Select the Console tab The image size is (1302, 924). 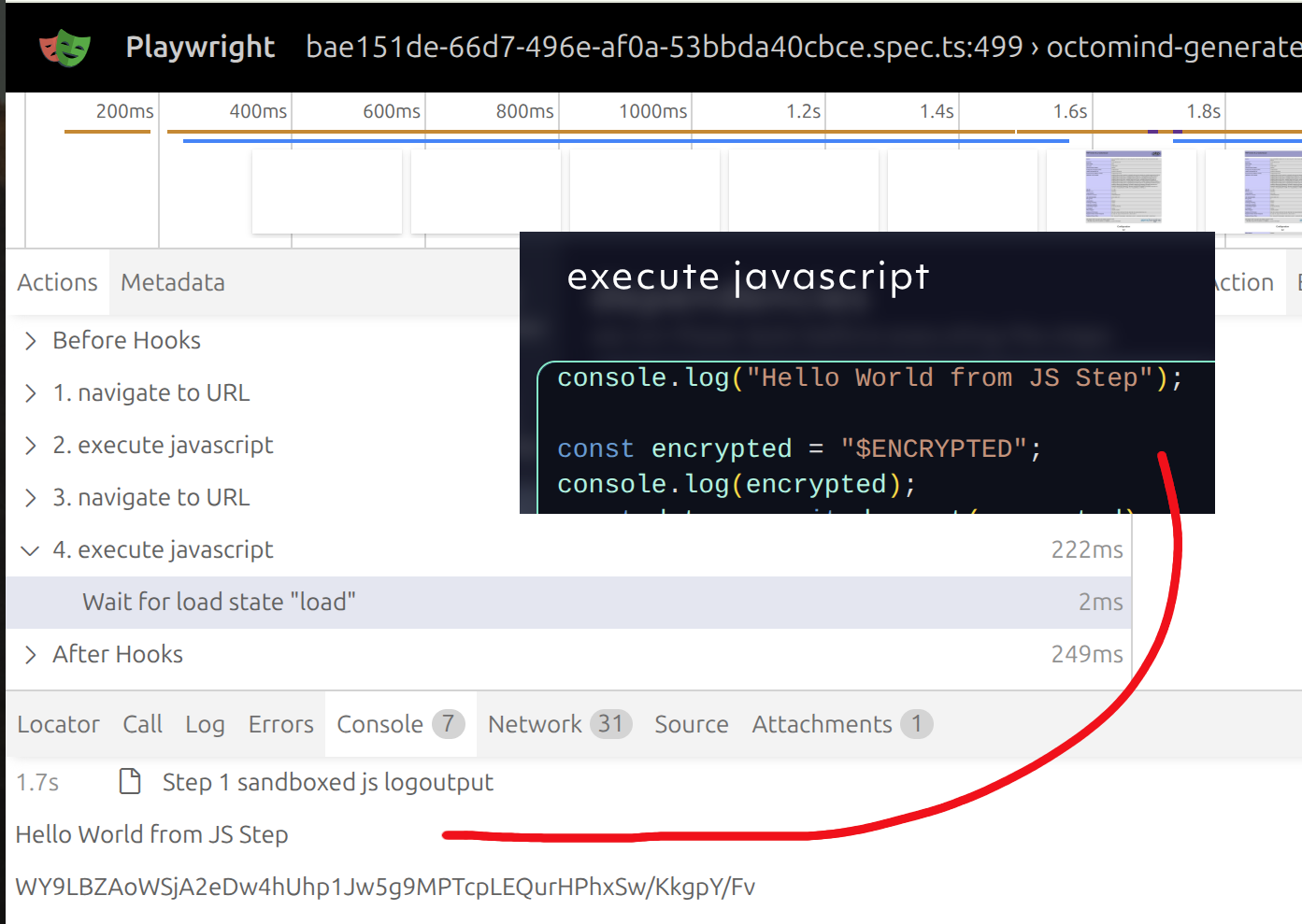(400, 724)
